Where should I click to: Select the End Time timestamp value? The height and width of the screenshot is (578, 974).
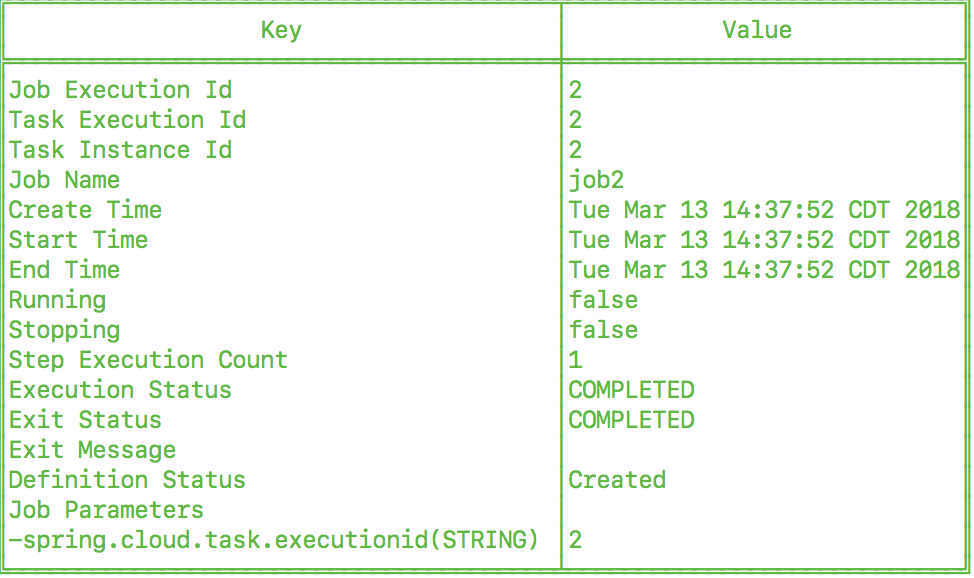coord(764,270)
